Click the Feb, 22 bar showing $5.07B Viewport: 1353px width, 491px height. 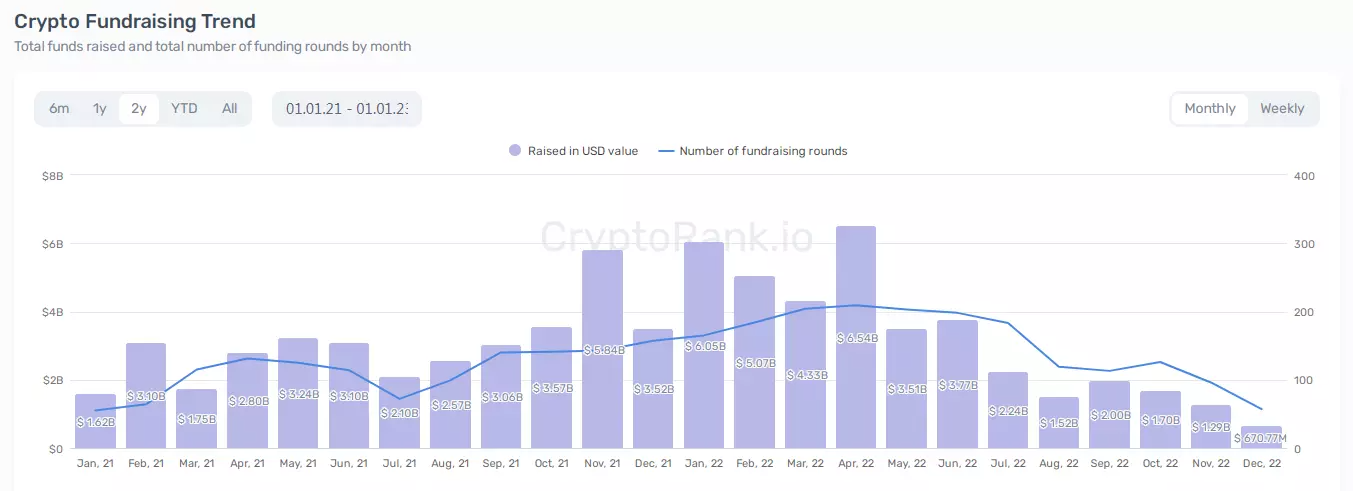tap(754, 362)
